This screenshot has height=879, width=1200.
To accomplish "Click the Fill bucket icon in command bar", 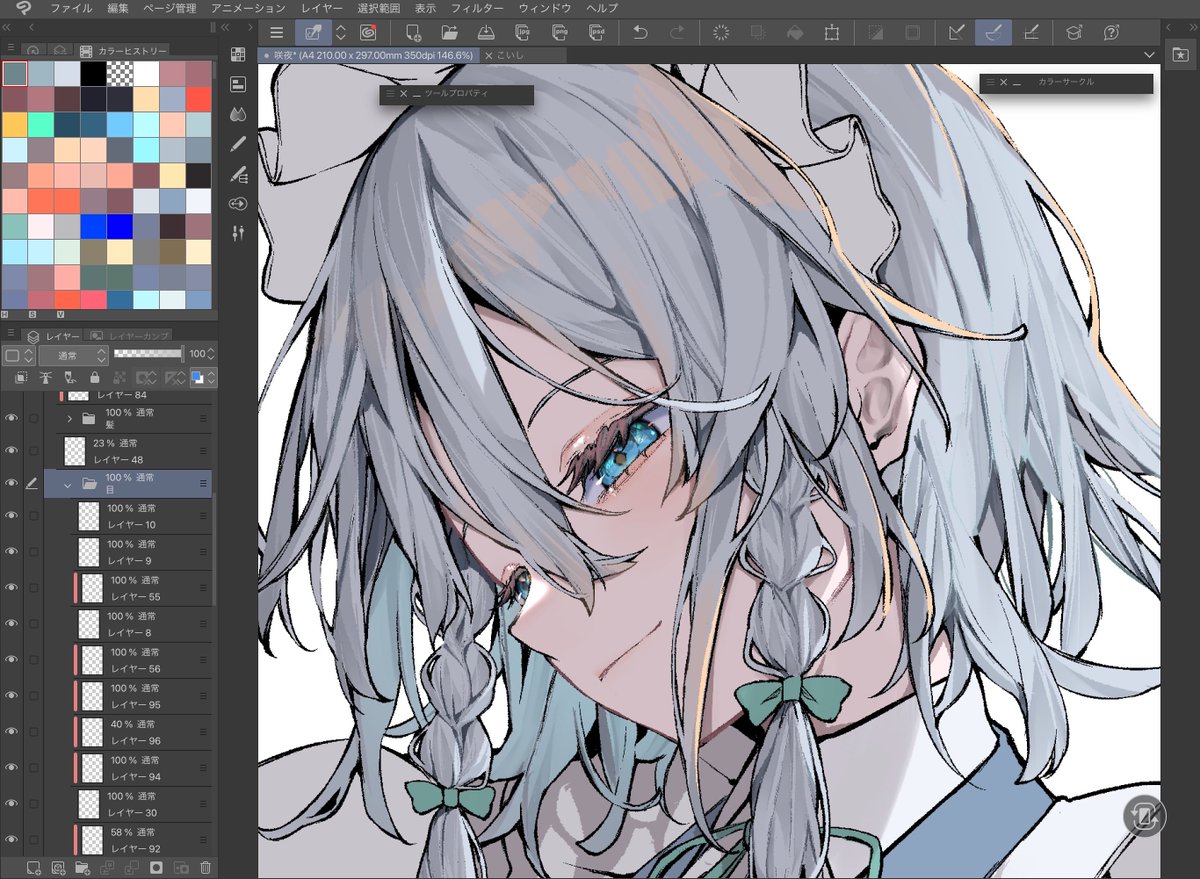I will tap(795, 33).
